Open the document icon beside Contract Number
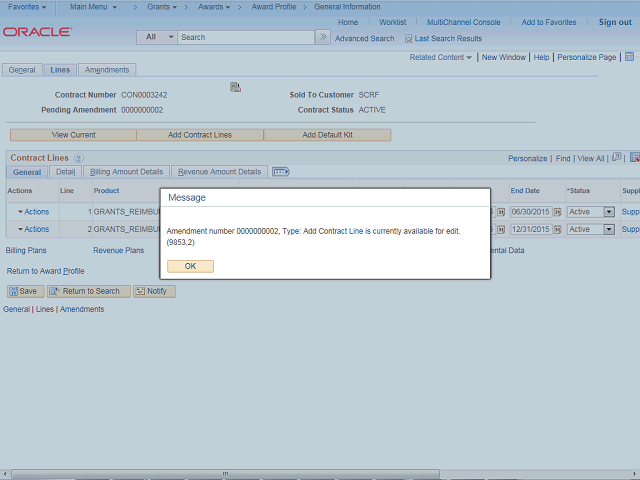Screen dimensions: 640x480 (235, 87)
